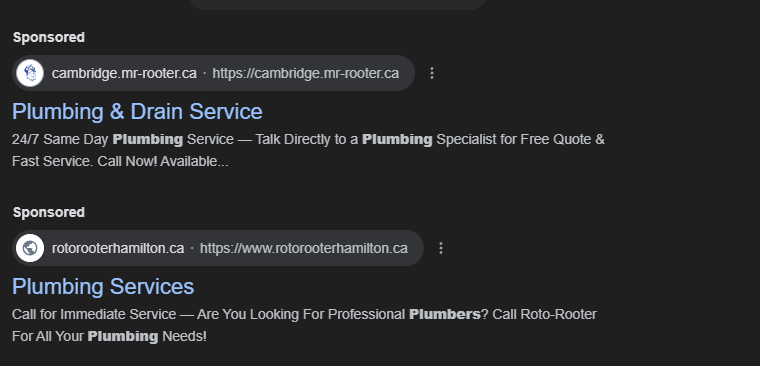The image size is (760, 366).
Task: Click the 'Call for Immediate Service' text
Action: pos(94,314)
